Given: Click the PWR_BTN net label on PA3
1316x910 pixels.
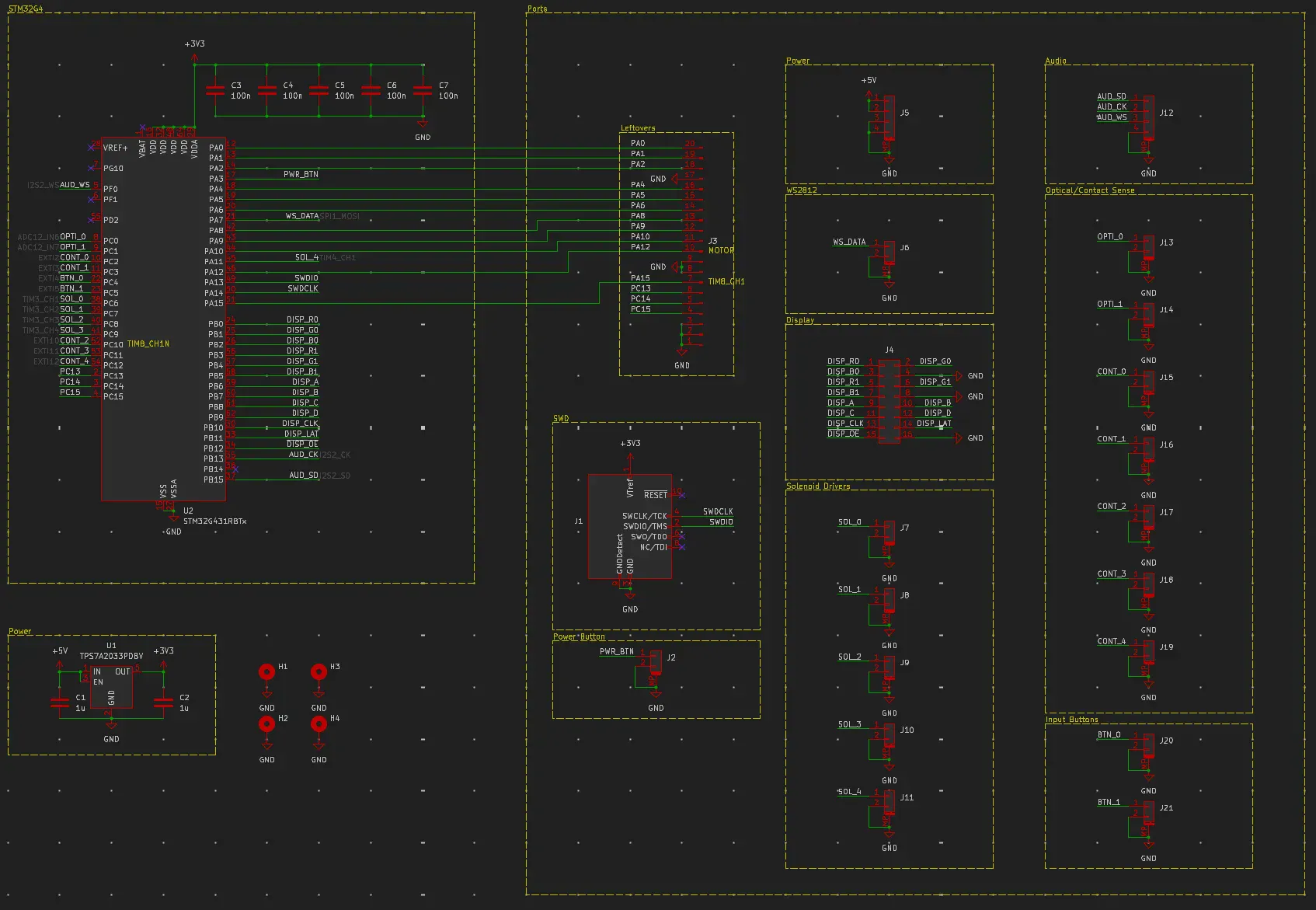Looking at the screenshot, I should click(301, 175).
